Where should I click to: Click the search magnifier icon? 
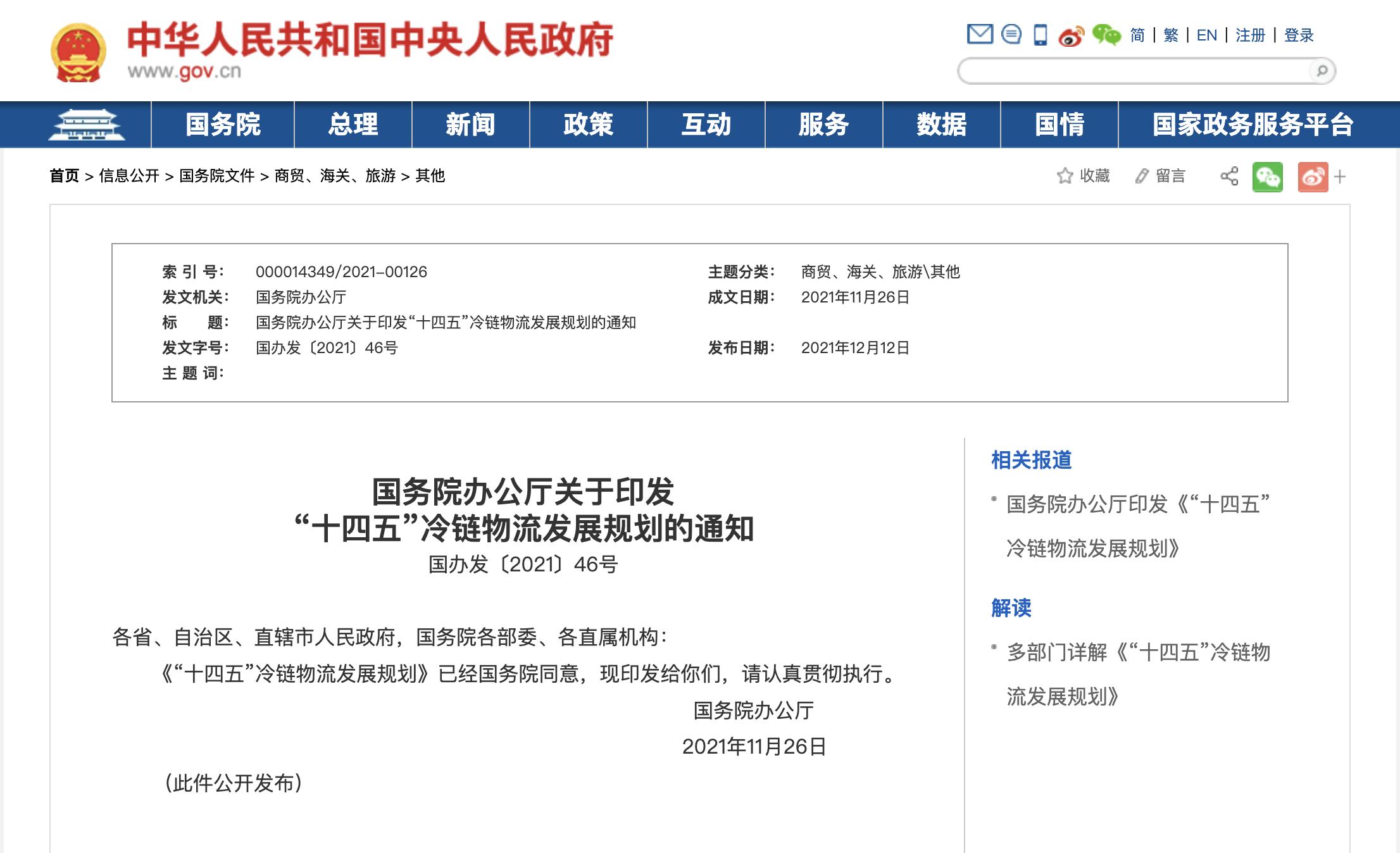point(1322,71)
